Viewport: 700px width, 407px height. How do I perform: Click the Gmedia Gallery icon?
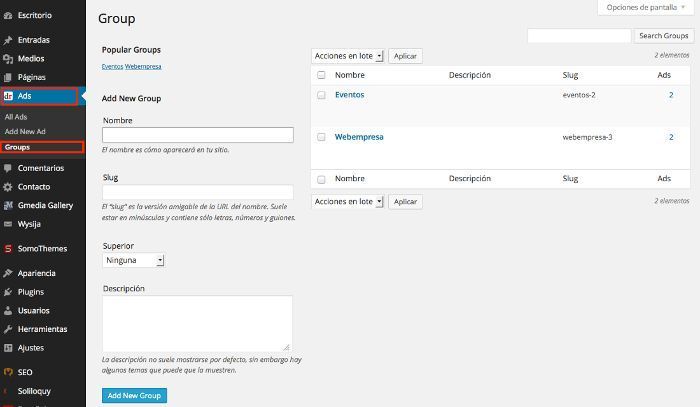(x=8, y=205)
